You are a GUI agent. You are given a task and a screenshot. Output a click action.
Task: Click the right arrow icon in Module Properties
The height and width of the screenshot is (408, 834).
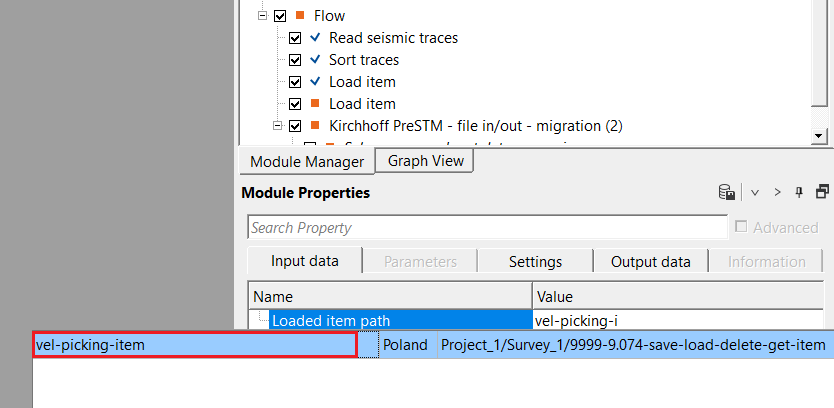pyautogui.click(x=777, y=192)
